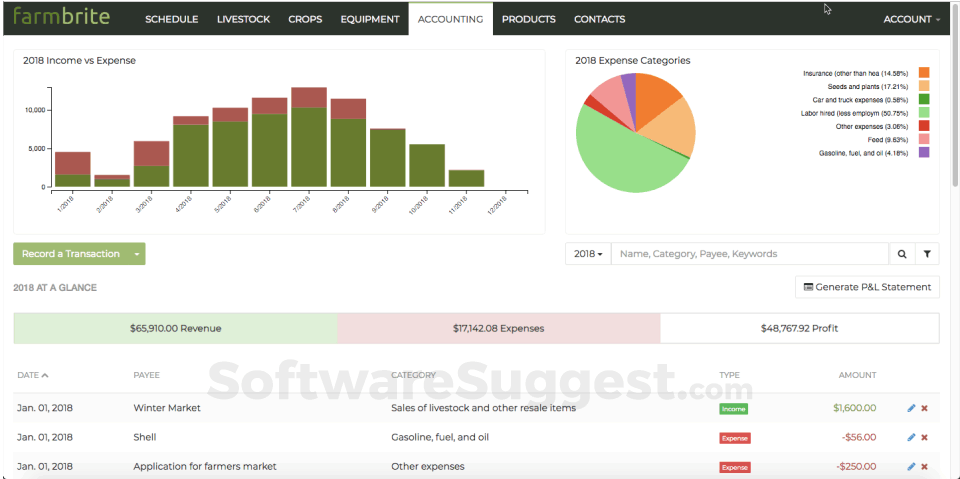Delete the Shell transaction
The image size is (960, 479).
pos(924,437)
